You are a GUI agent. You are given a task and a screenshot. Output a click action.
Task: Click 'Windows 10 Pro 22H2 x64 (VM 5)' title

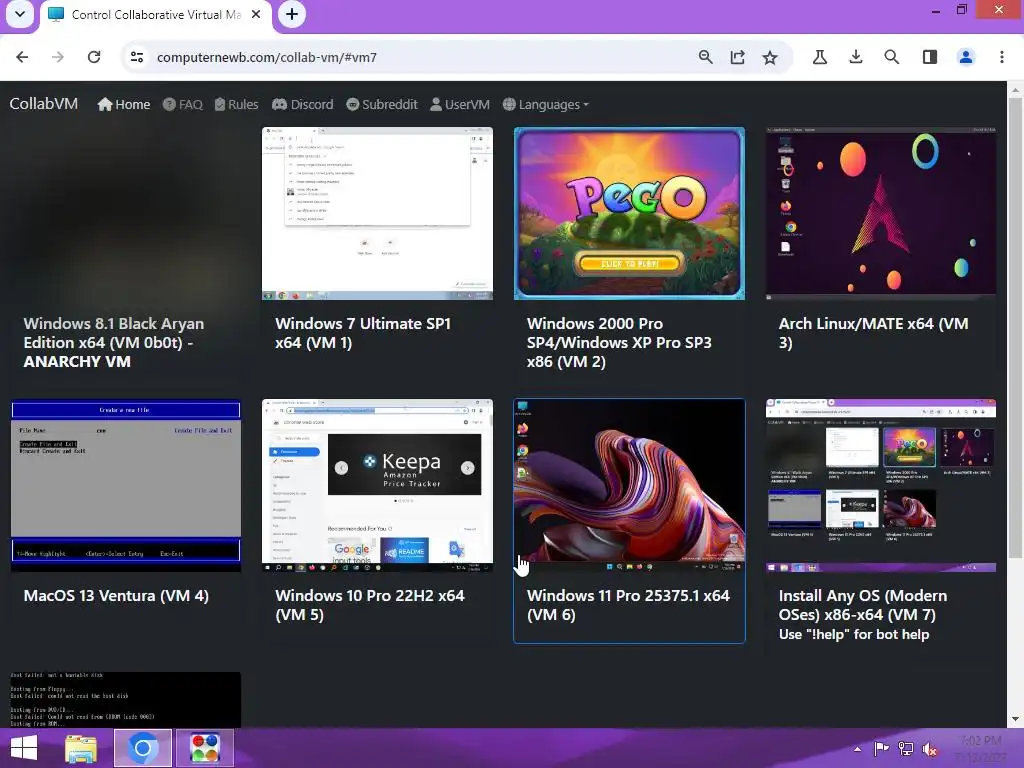coord(370,605)
